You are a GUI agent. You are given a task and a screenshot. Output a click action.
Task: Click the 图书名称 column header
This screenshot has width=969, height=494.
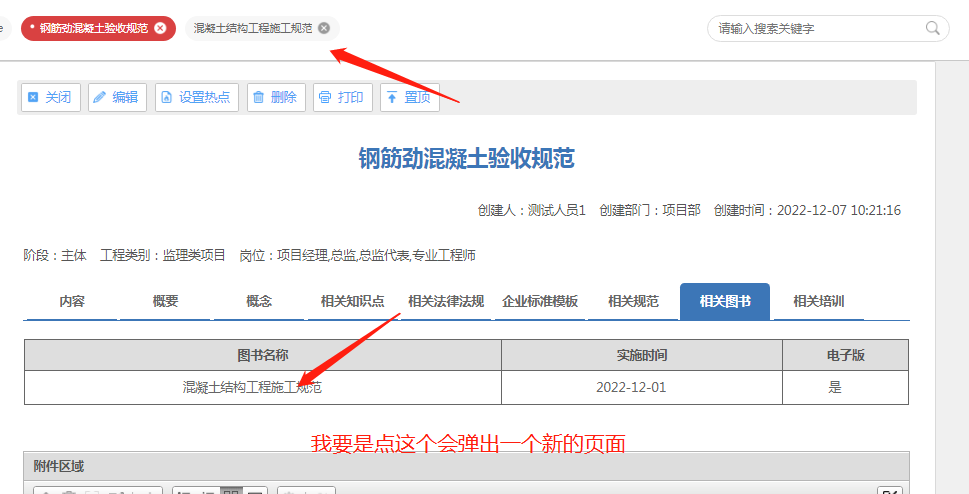[263, 355]
